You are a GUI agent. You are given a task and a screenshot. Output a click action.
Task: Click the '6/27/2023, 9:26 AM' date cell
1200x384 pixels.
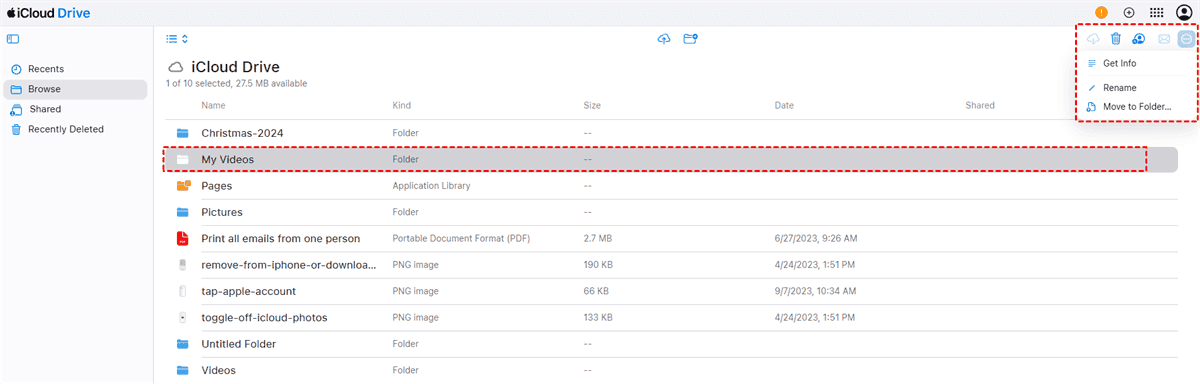click(x=815, y=238)
